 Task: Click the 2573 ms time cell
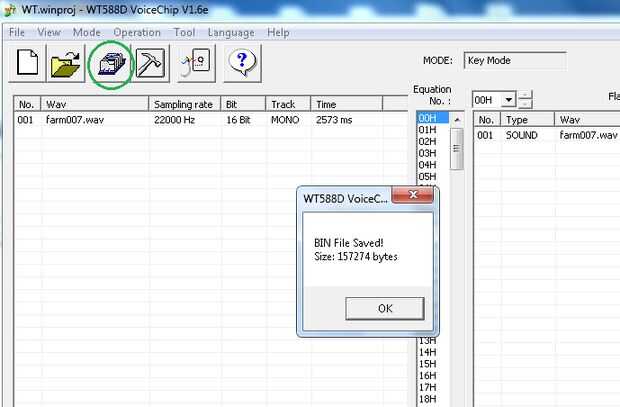[334, 119]
